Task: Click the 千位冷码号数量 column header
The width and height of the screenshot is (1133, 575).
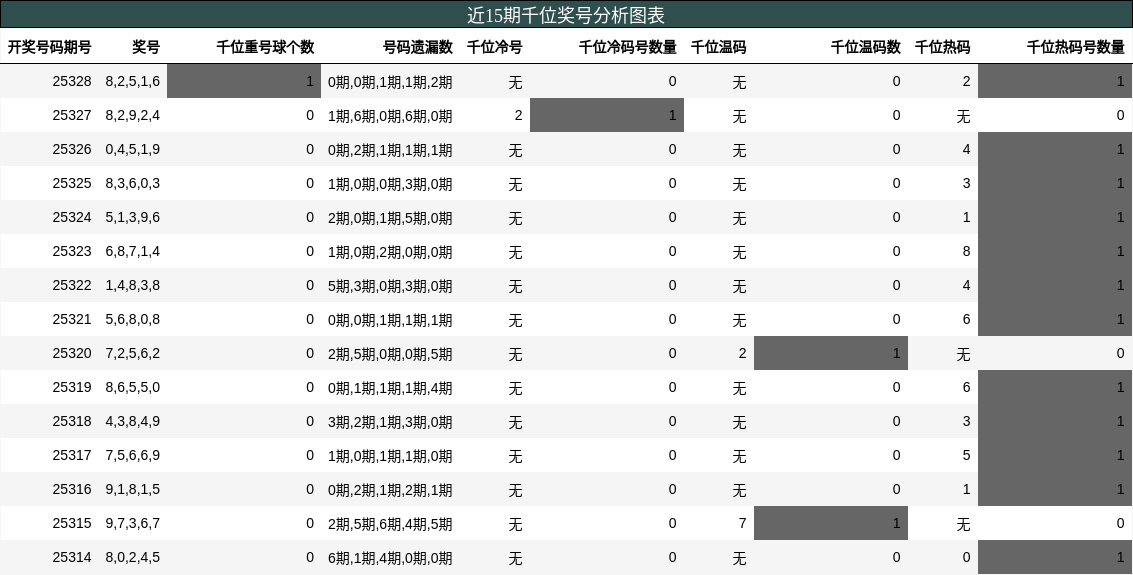Action: pyautogui.click(x=627, y=47)
